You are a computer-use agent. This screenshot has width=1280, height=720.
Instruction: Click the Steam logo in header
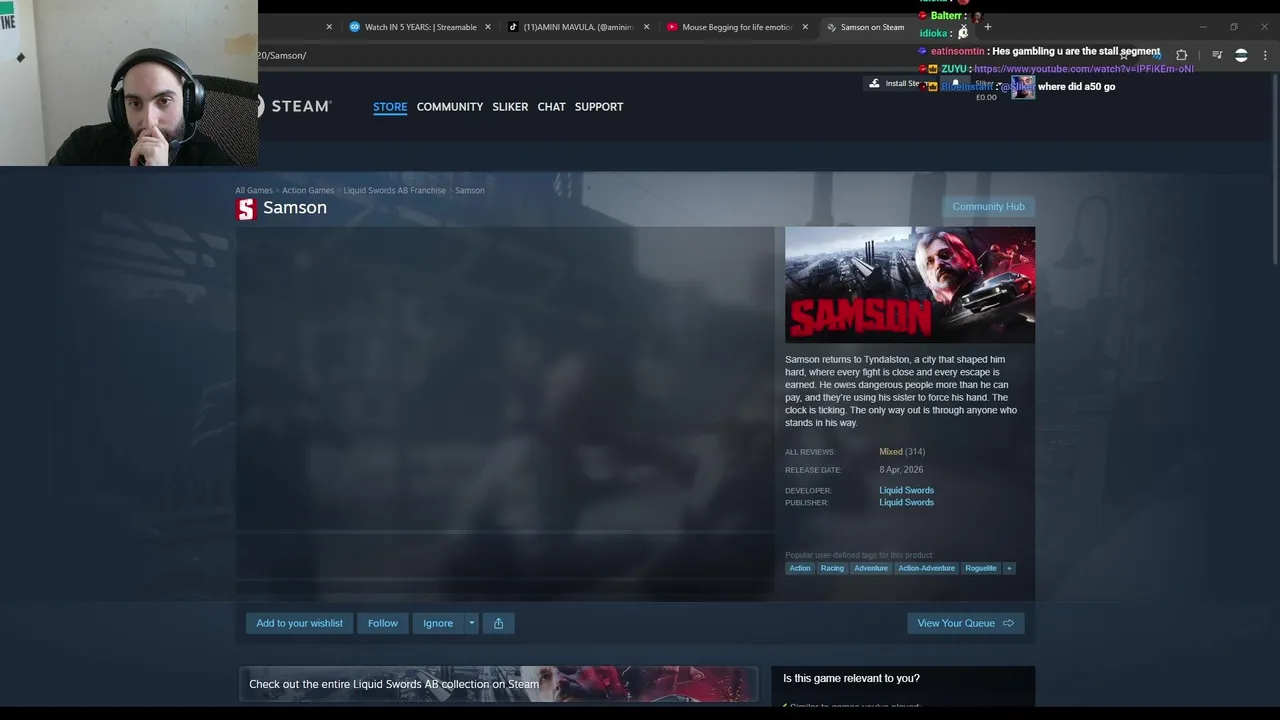coord(295,106)
